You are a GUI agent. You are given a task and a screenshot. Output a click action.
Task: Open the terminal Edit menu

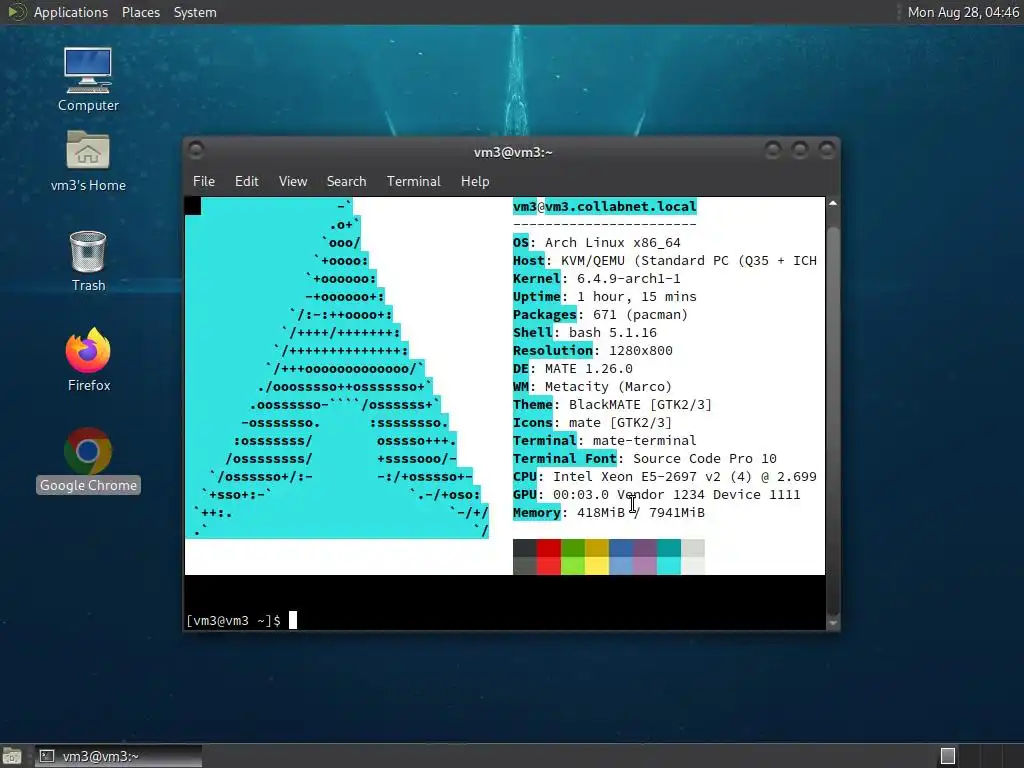(246, 181)
